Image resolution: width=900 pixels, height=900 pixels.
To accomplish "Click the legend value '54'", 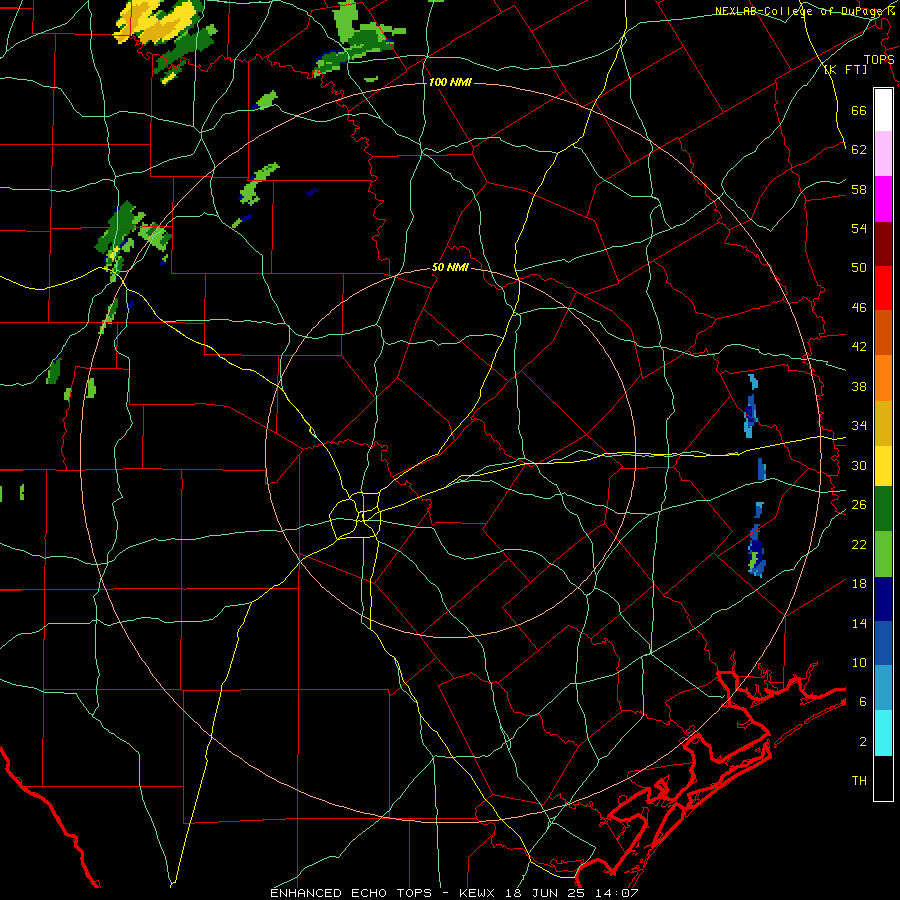I will click(859, 228).
